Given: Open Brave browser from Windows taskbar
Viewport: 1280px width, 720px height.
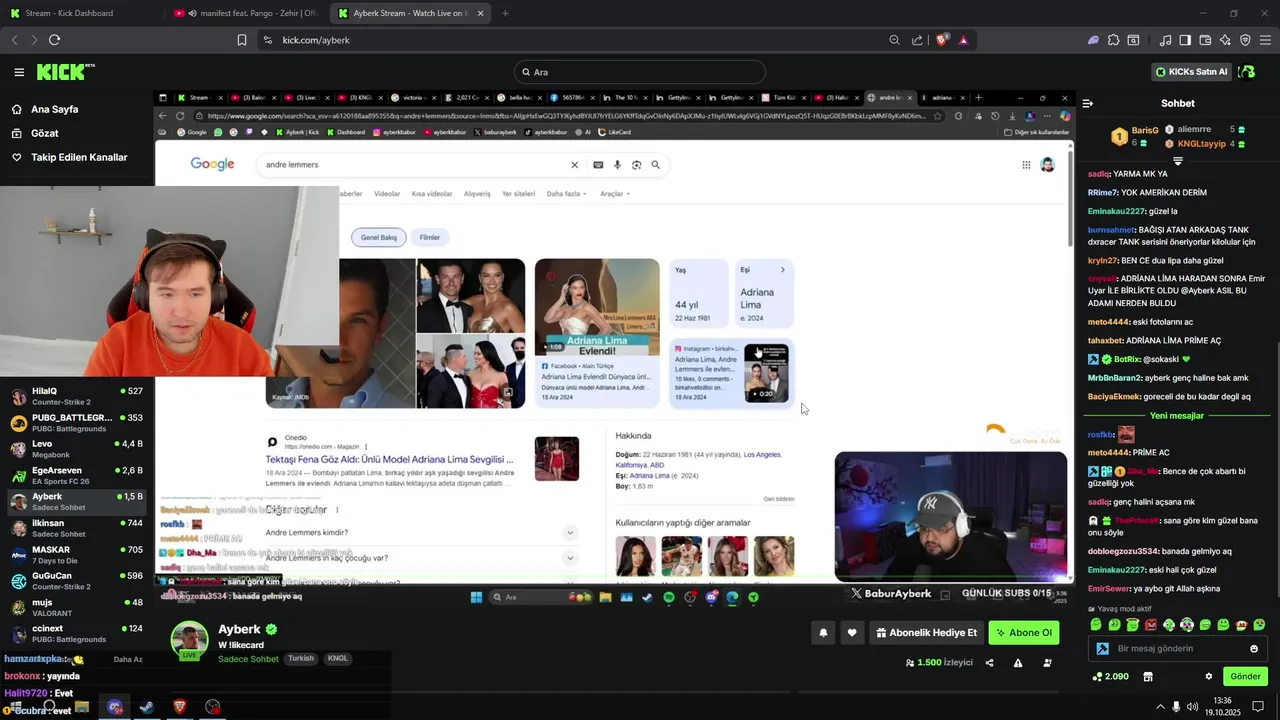Looking at the screenshot, I should tap(180, 707).
